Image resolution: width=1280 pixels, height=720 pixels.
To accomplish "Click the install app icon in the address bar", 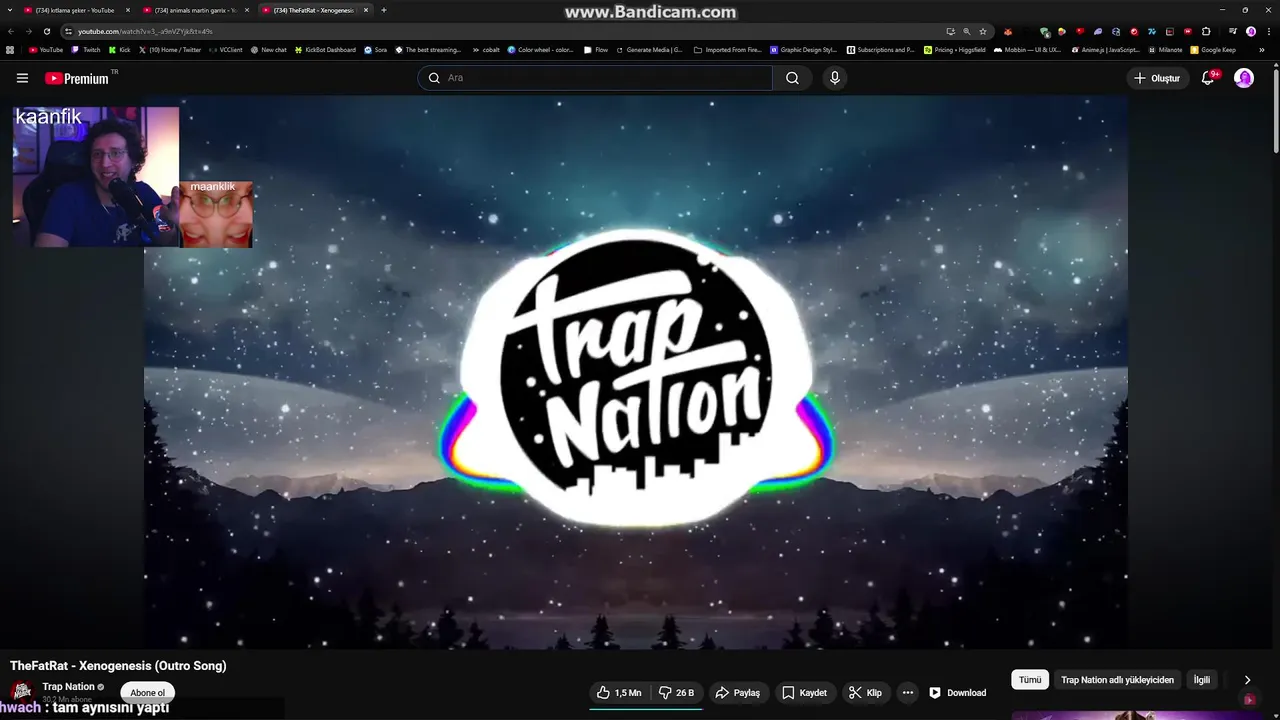I will tap(951, 31).
